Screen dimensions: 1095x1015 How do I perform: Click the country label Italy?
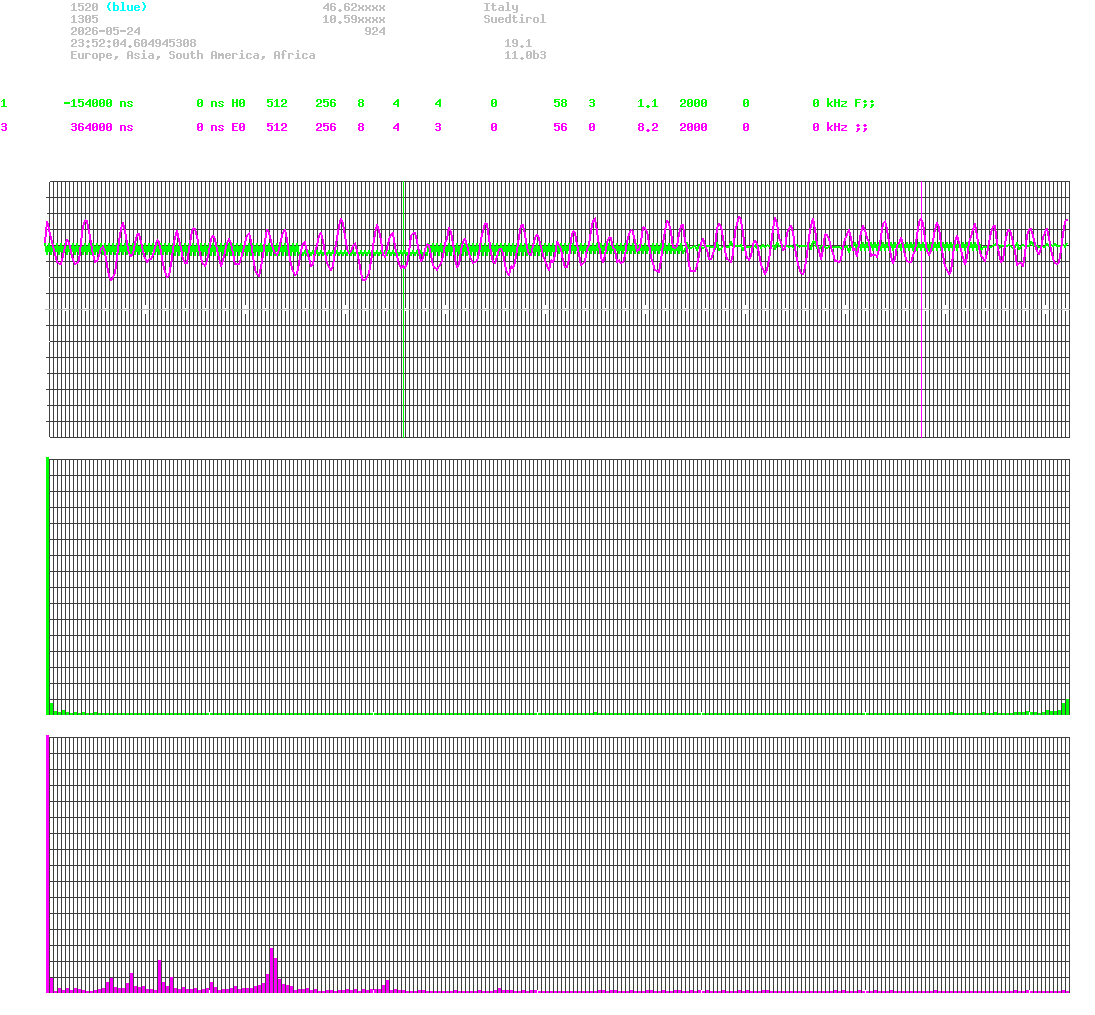(x=501, y=7)
